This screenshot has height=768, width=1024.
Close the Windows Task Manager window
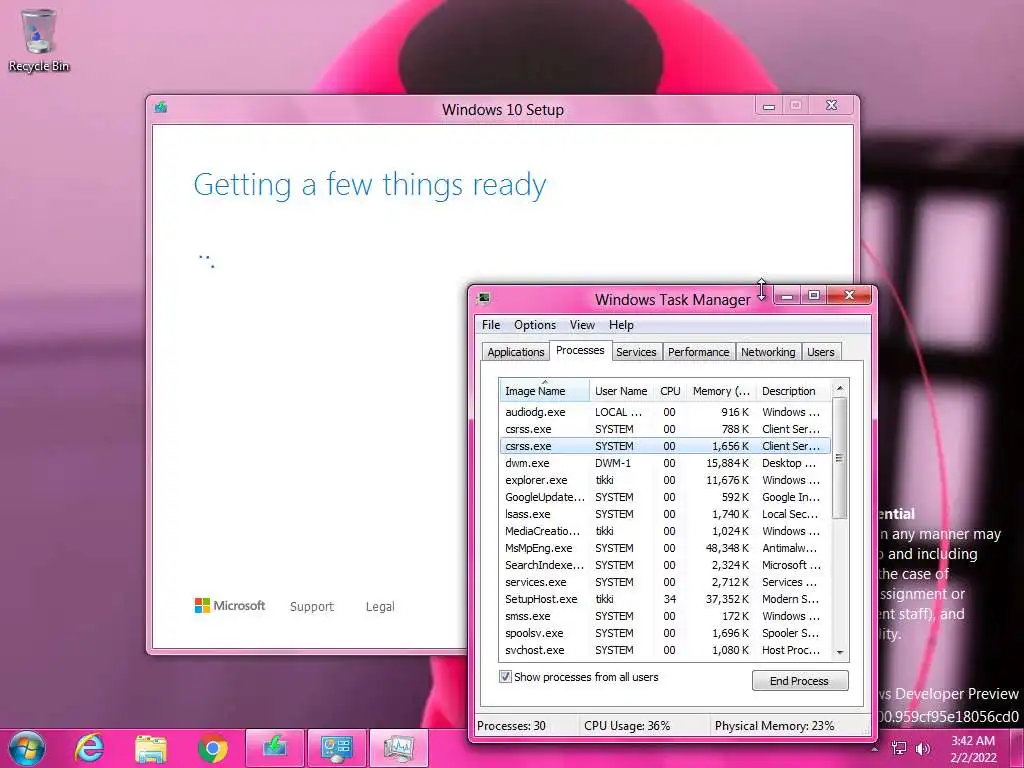pyautogui.click(x=850, y=295)
